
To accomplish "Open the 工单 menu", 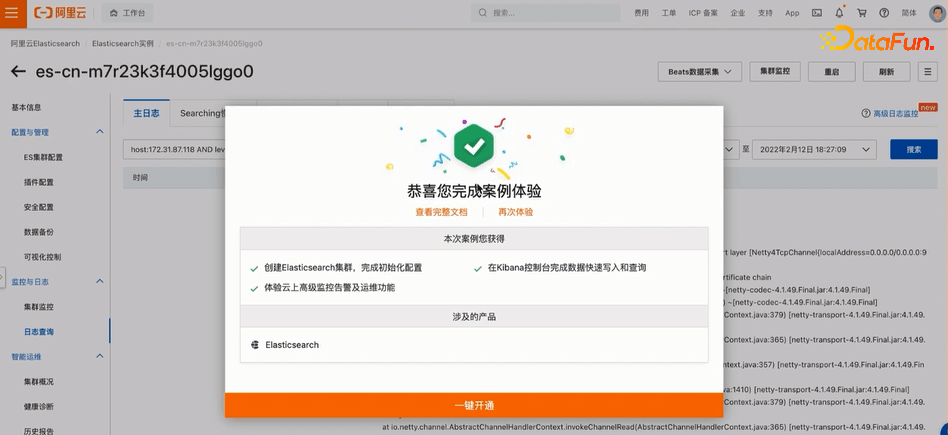I will (x=669, y=13).
